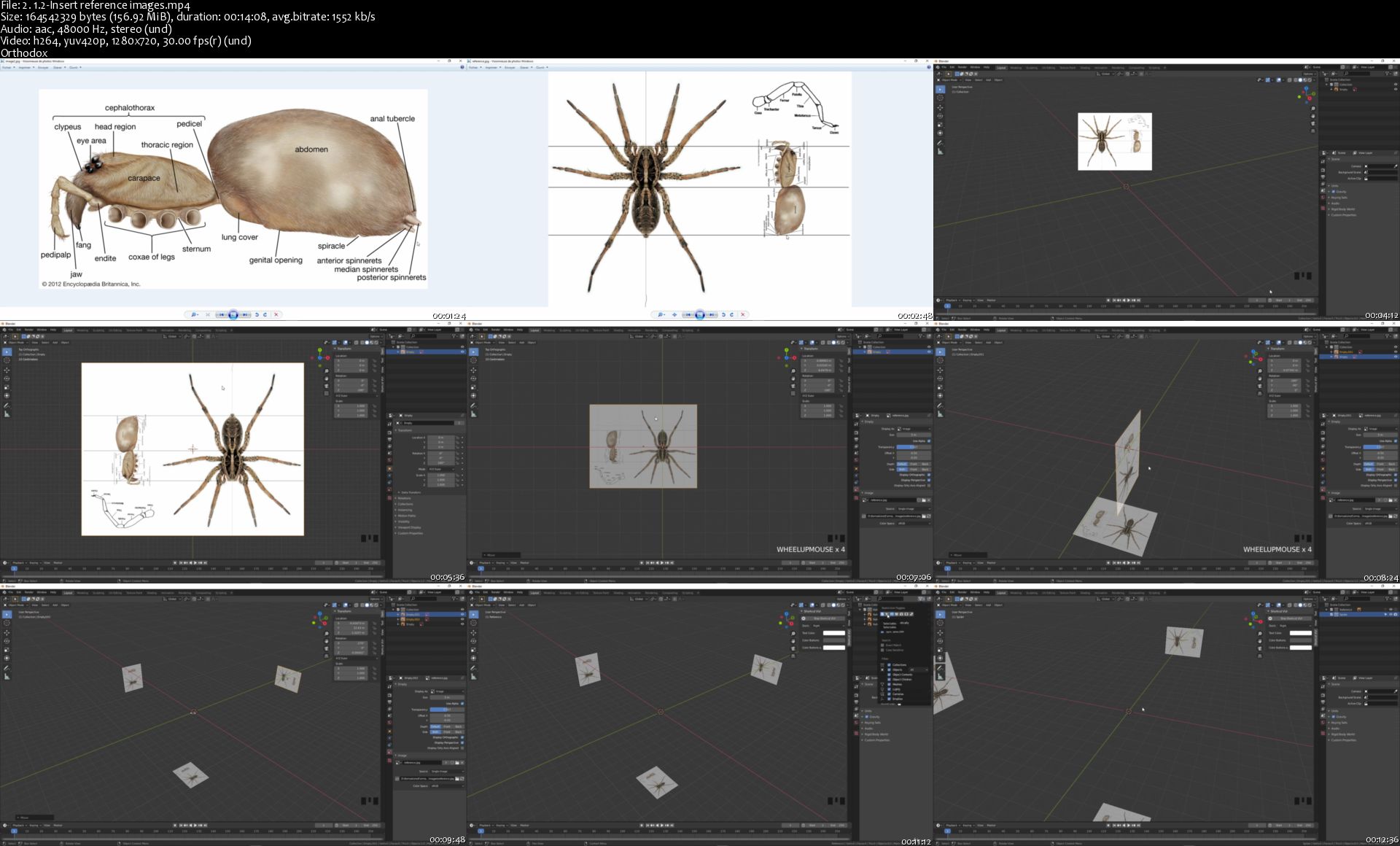The height and width of the screenshot is (846, 1400).
Task: Open Global orientation dropdown in 00:04:12 frame
Action: pyautogui.click(x=1105, y=74)
